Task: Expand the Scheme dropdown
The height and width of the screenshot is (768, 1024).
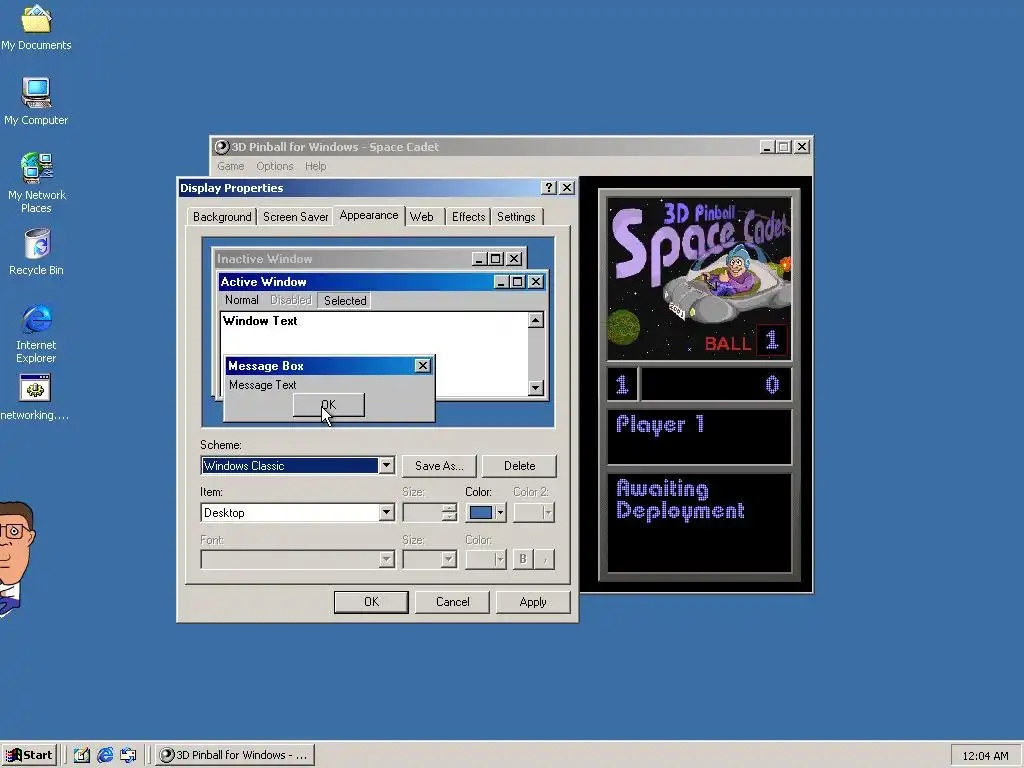Action: click(x=386, y=466)
